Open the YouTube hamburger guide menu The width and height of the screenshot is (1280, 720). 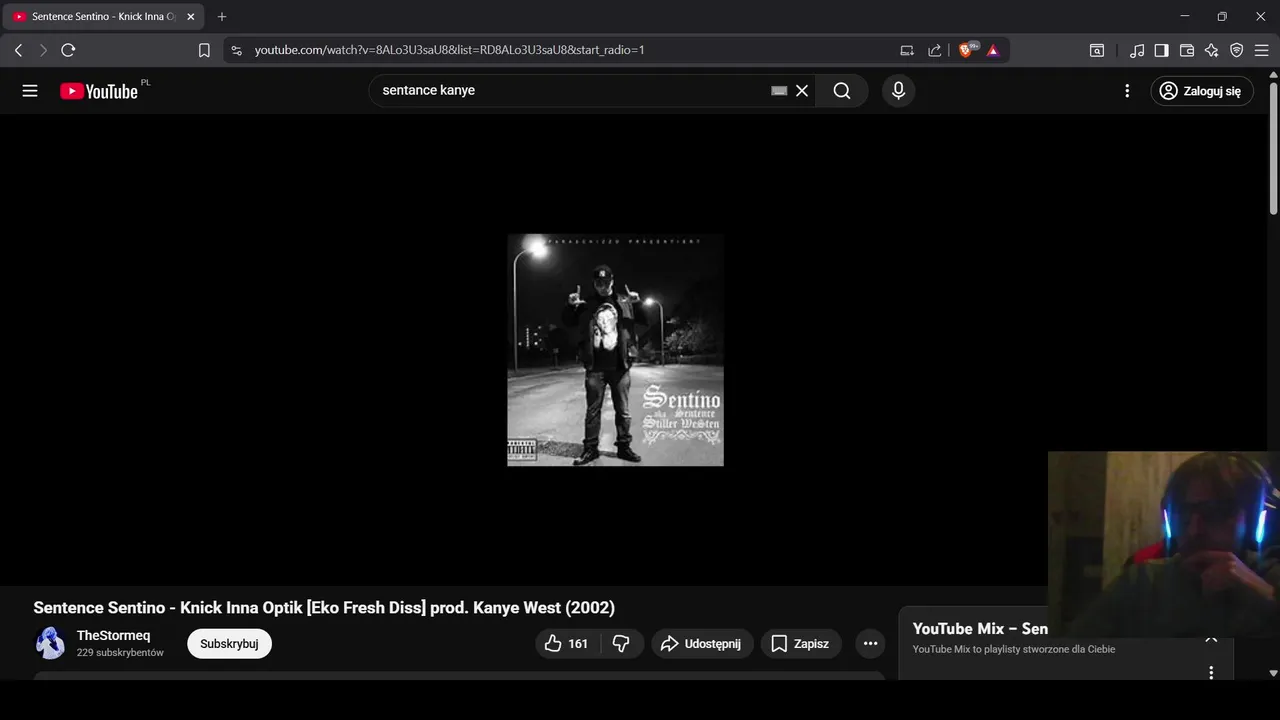30,91
